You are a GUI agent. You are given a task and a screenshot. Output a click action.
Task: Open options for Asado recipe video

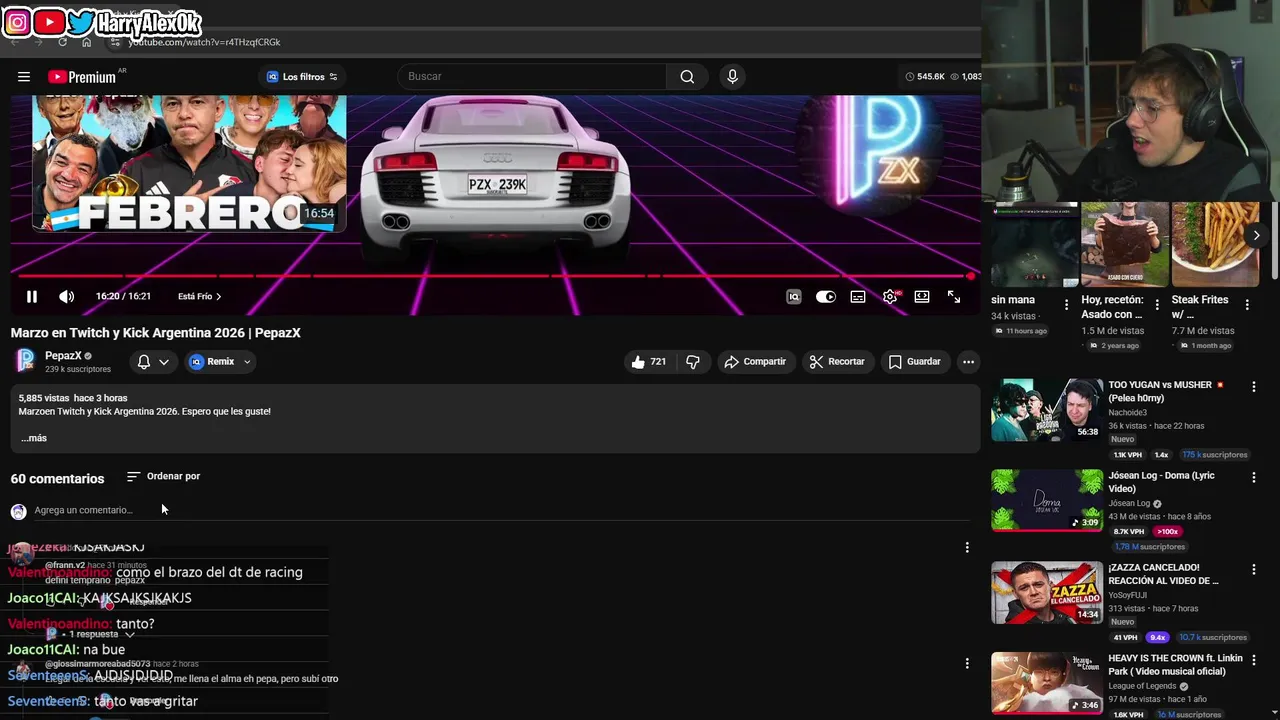pos(1157,304)
